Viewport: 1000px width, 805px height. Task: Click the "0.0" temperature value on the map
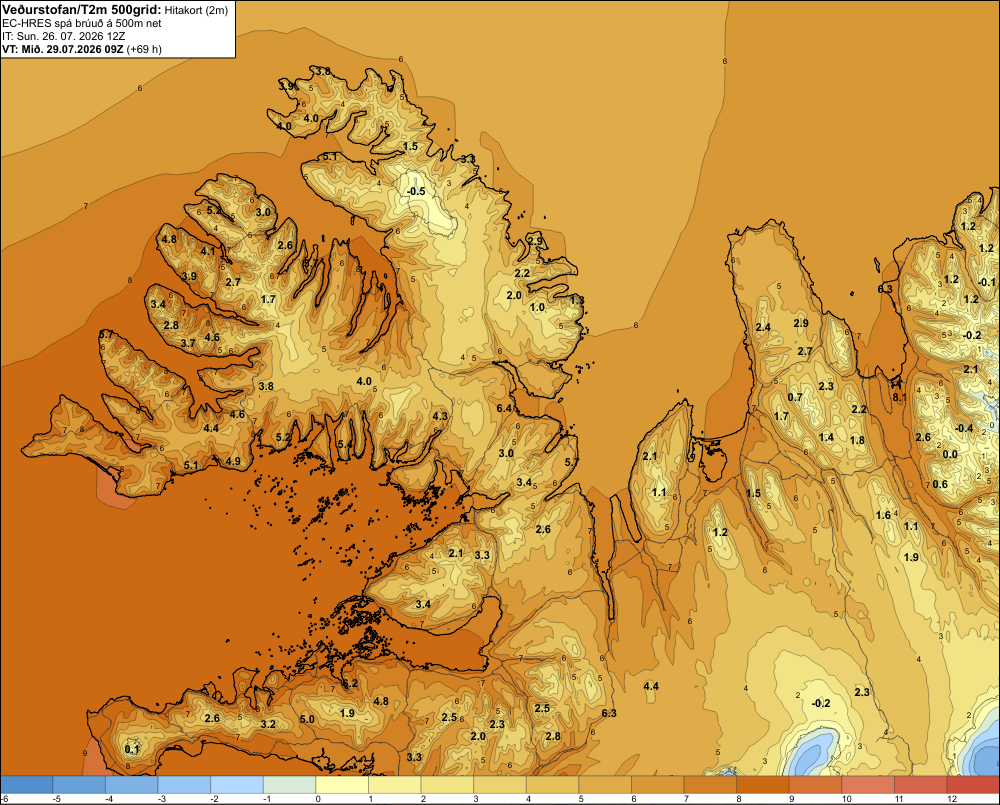950,454
